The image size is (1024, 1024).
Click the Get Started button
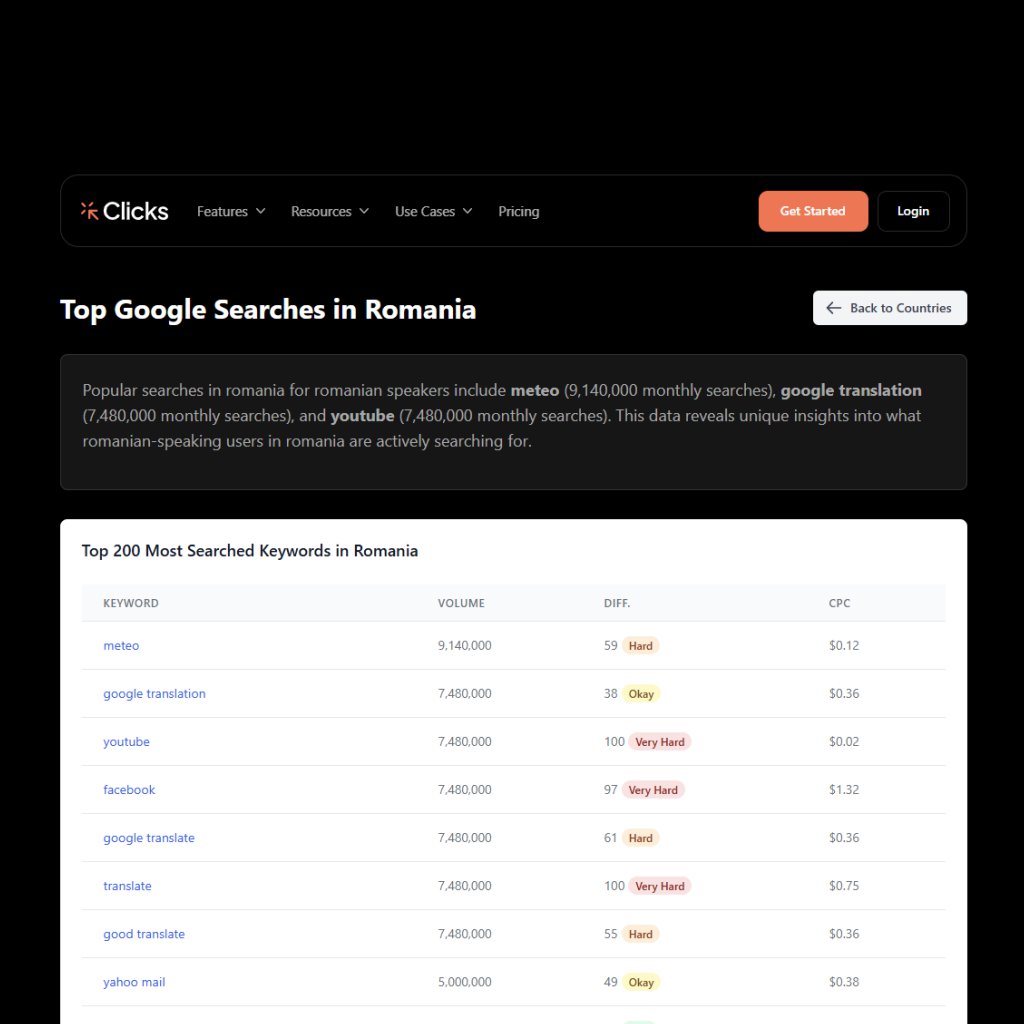click(813, 211)
